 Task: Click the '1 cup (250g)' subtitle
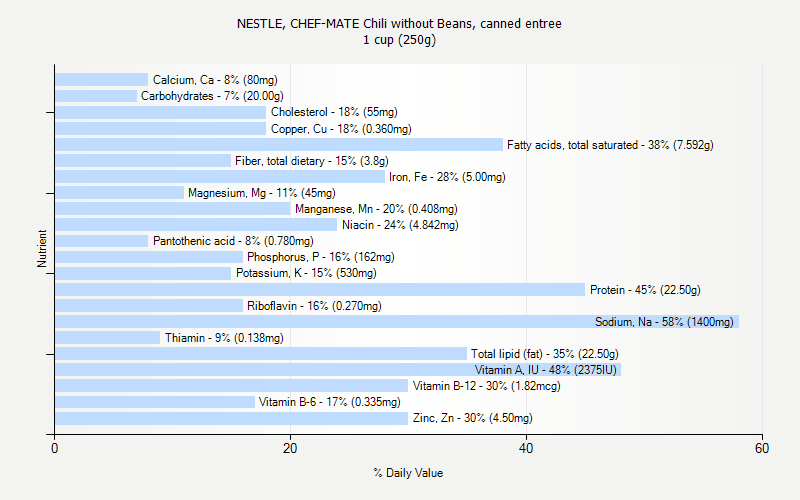point(399,40)
